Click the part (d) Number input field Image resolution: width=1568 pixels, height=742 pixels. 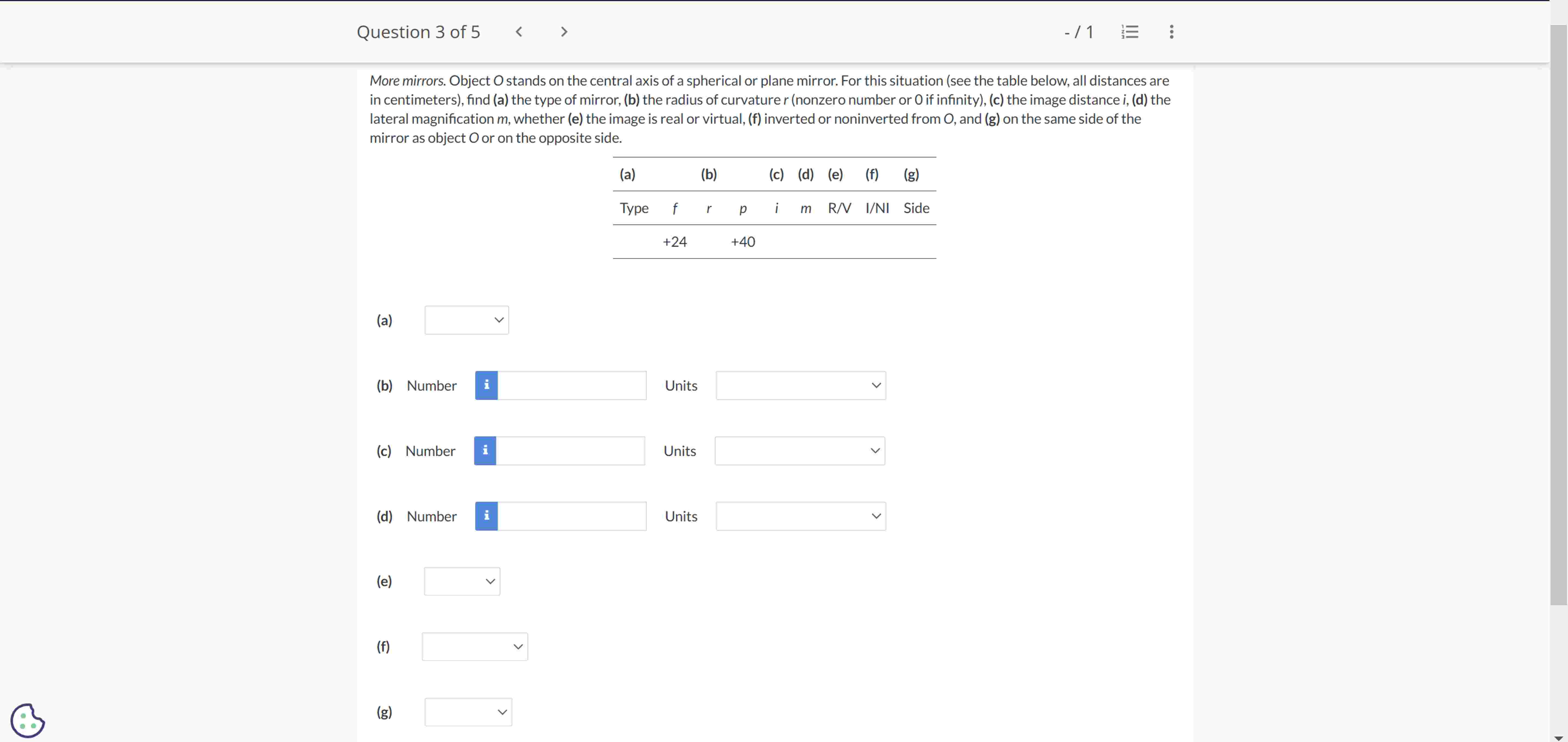click(x=572, y=516)
